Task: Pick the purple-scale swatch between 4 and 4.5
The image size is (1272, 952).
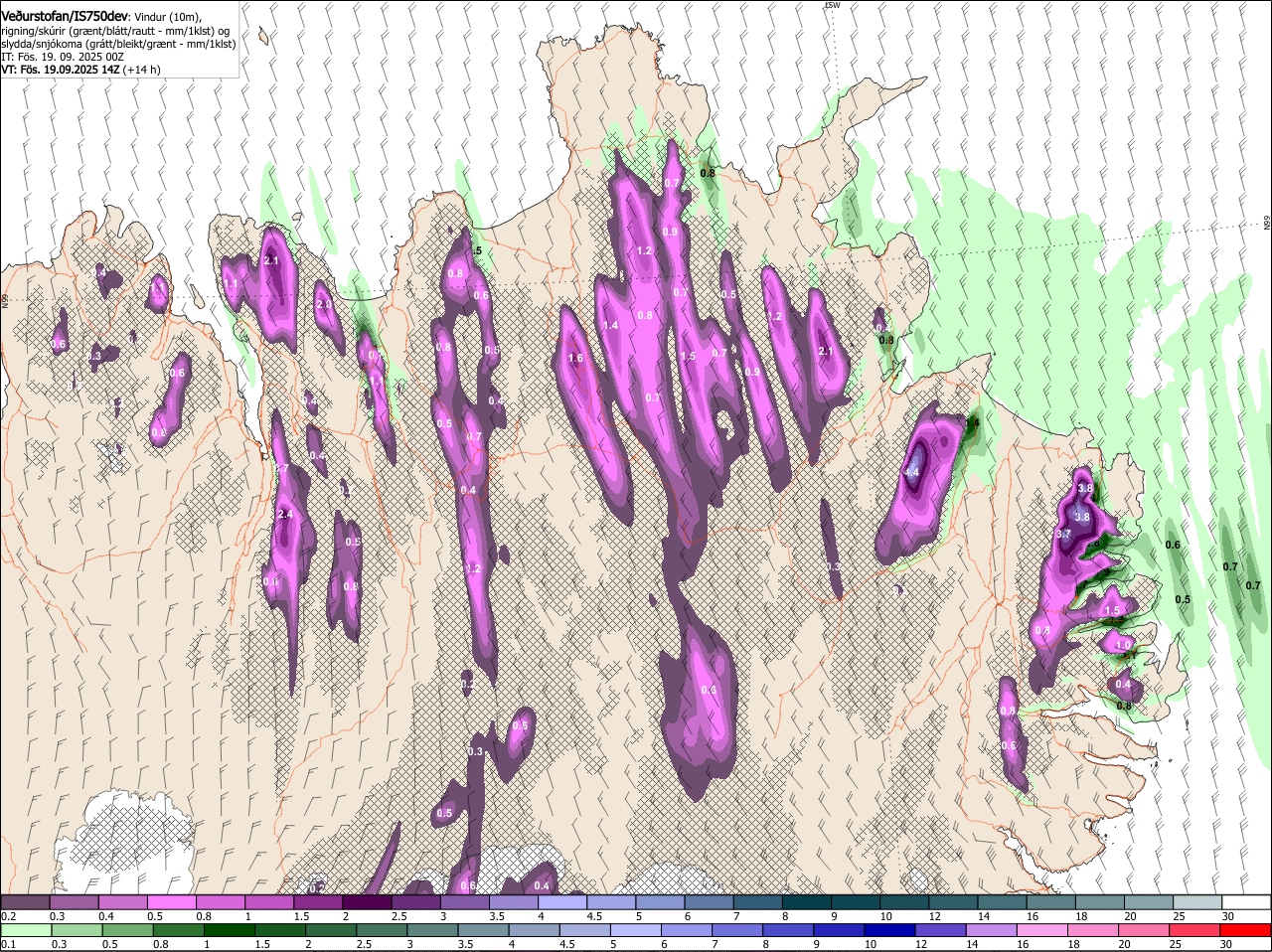Action: pyautogui.click(x=562, y=902)
